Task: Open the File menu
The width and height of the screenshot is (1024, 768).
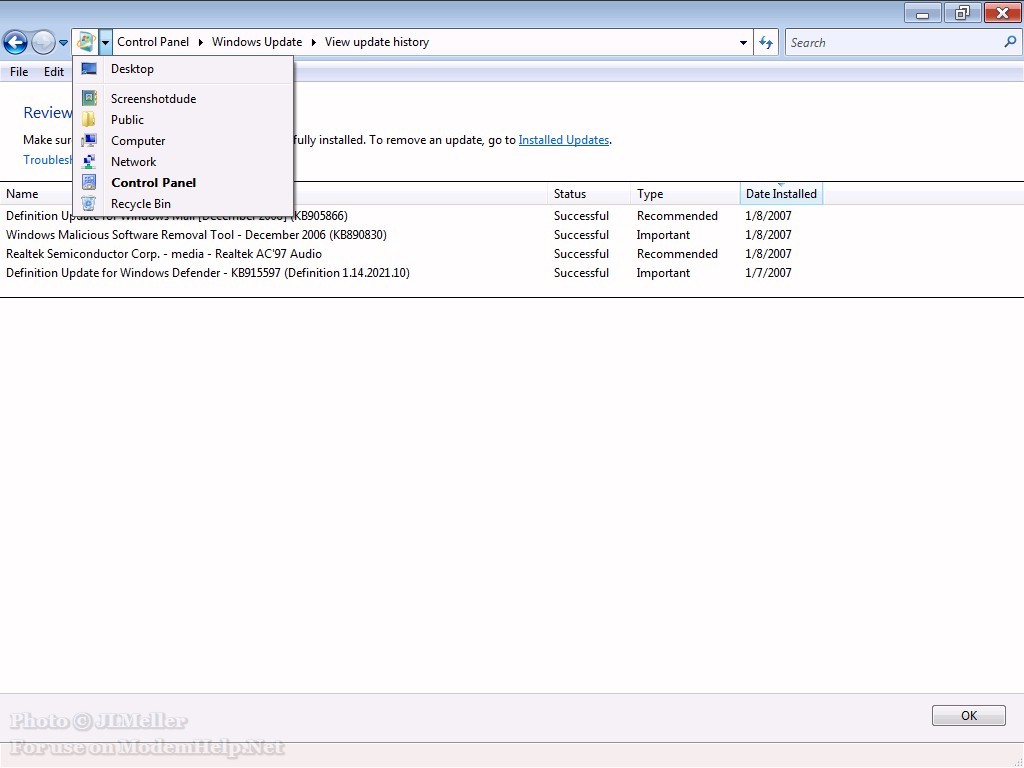Action: pos(19,72)
